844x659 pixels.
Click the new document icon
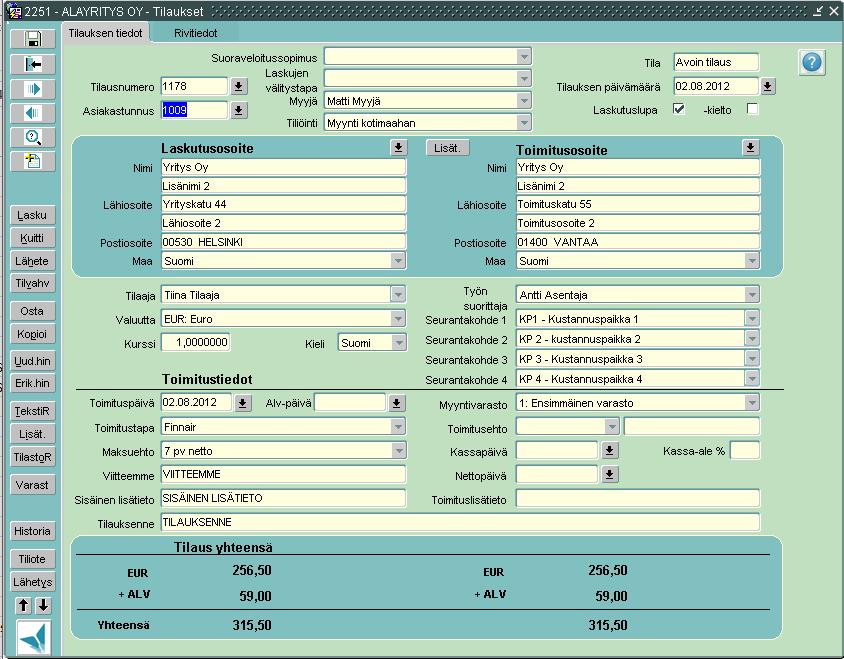33,161
